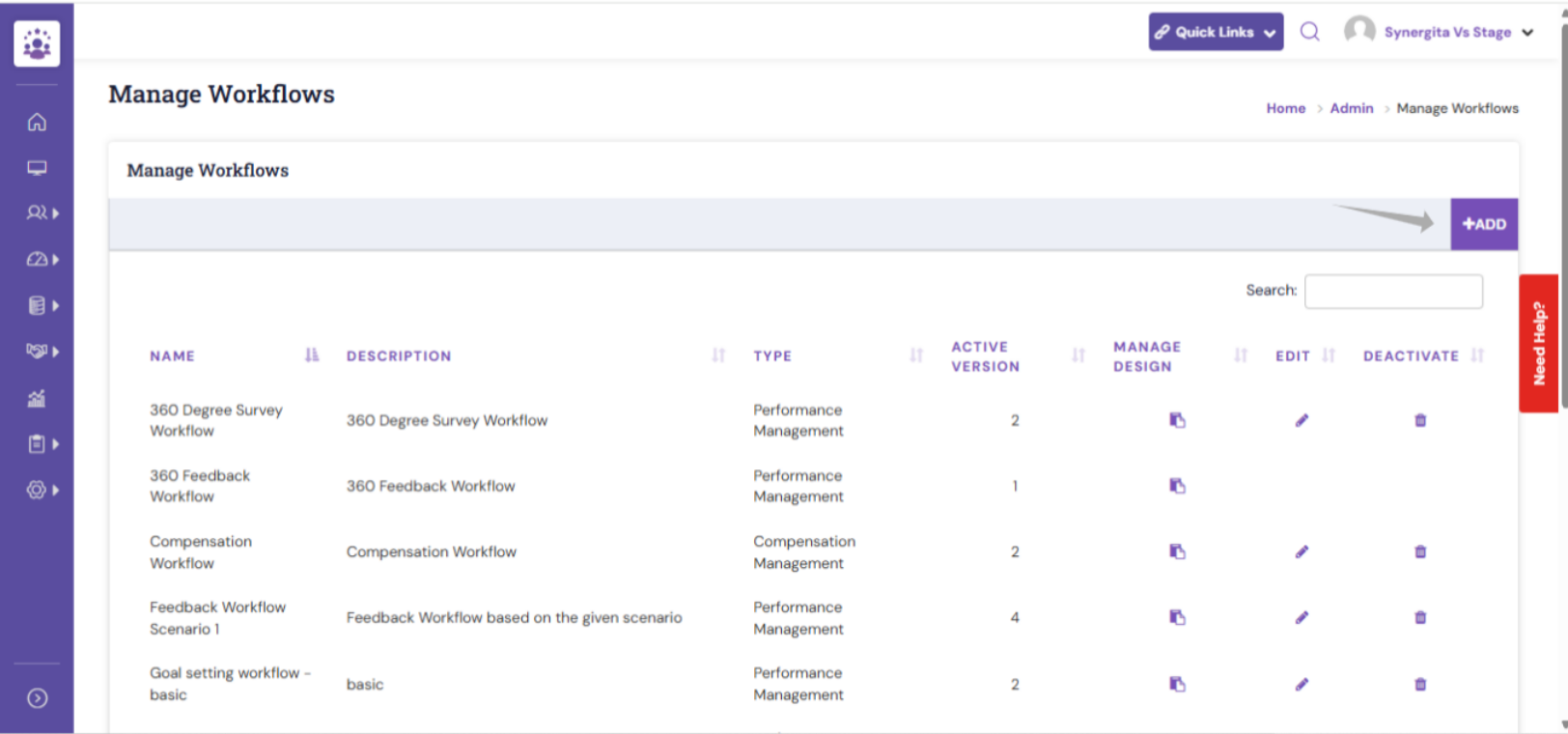Click the sidebar expand arrow circle
The width and height of the screenshot is (1568, 734).
click(x=37, y=698)
